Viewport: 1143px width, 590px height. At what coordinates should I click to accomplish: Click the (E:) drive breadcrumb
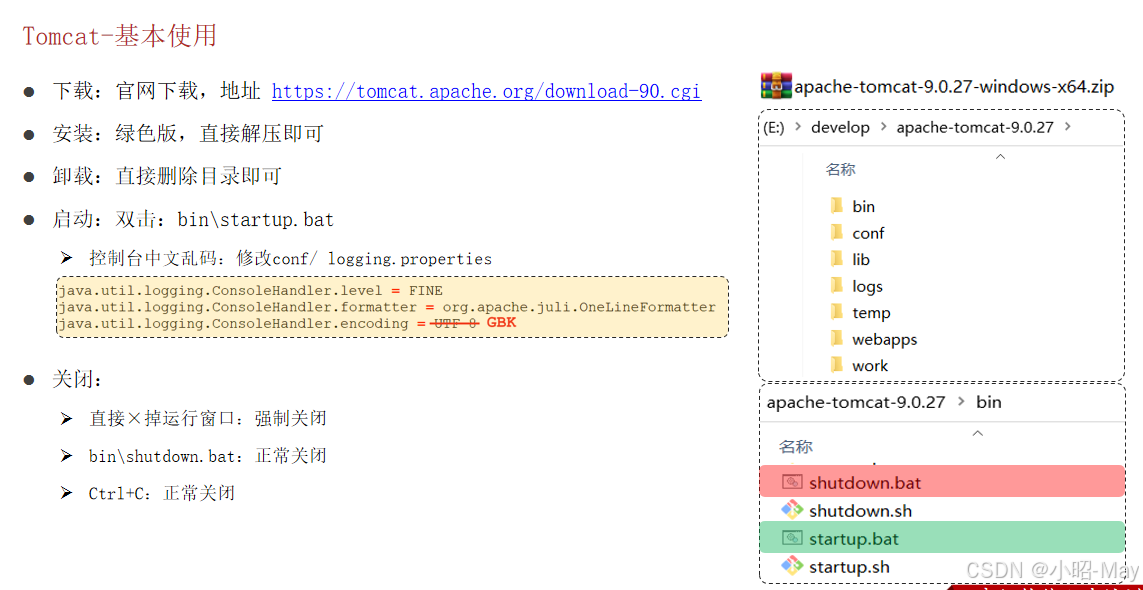click(773, 128)
